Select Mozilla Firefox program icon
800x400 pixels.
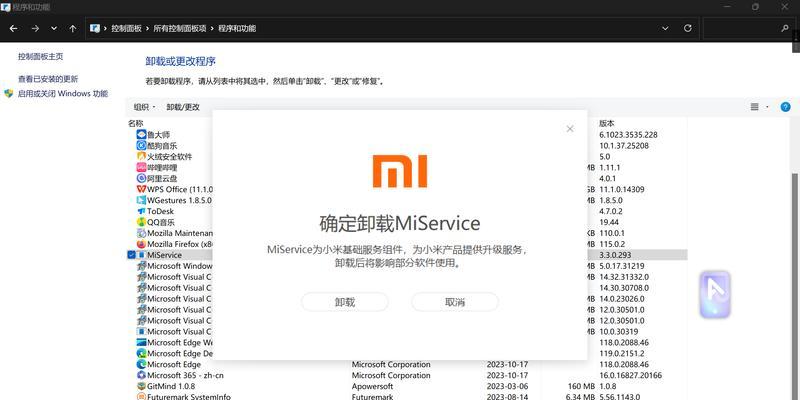click(x=141, y=244)
